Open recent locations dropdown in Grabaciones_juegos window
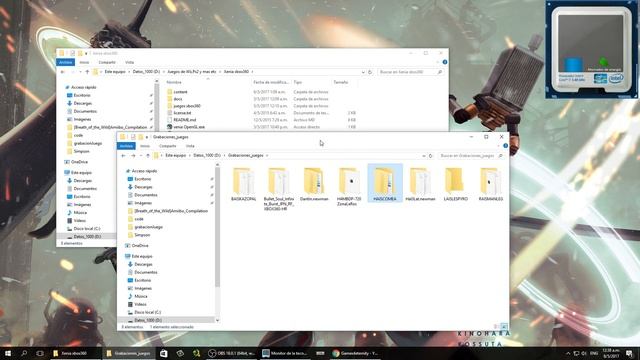This screenshot has height=360, width=640. (x=141, y=156)
